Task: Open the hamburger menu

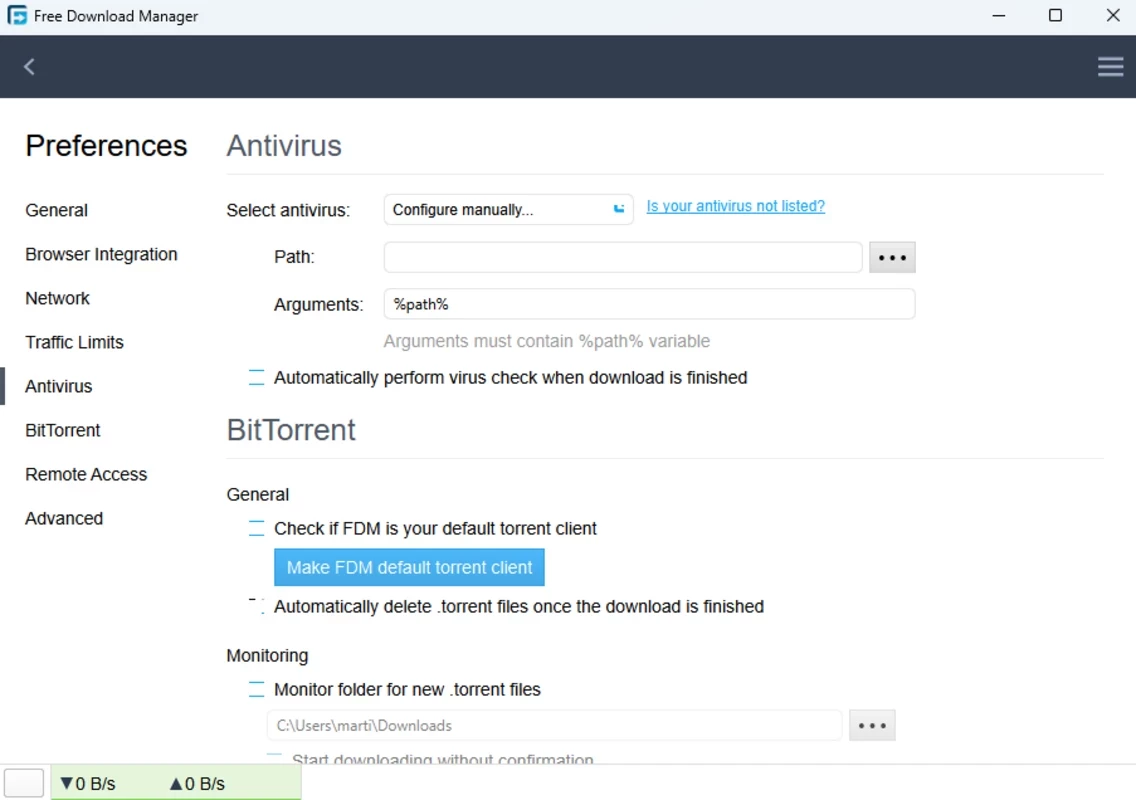Action: 1110,67
